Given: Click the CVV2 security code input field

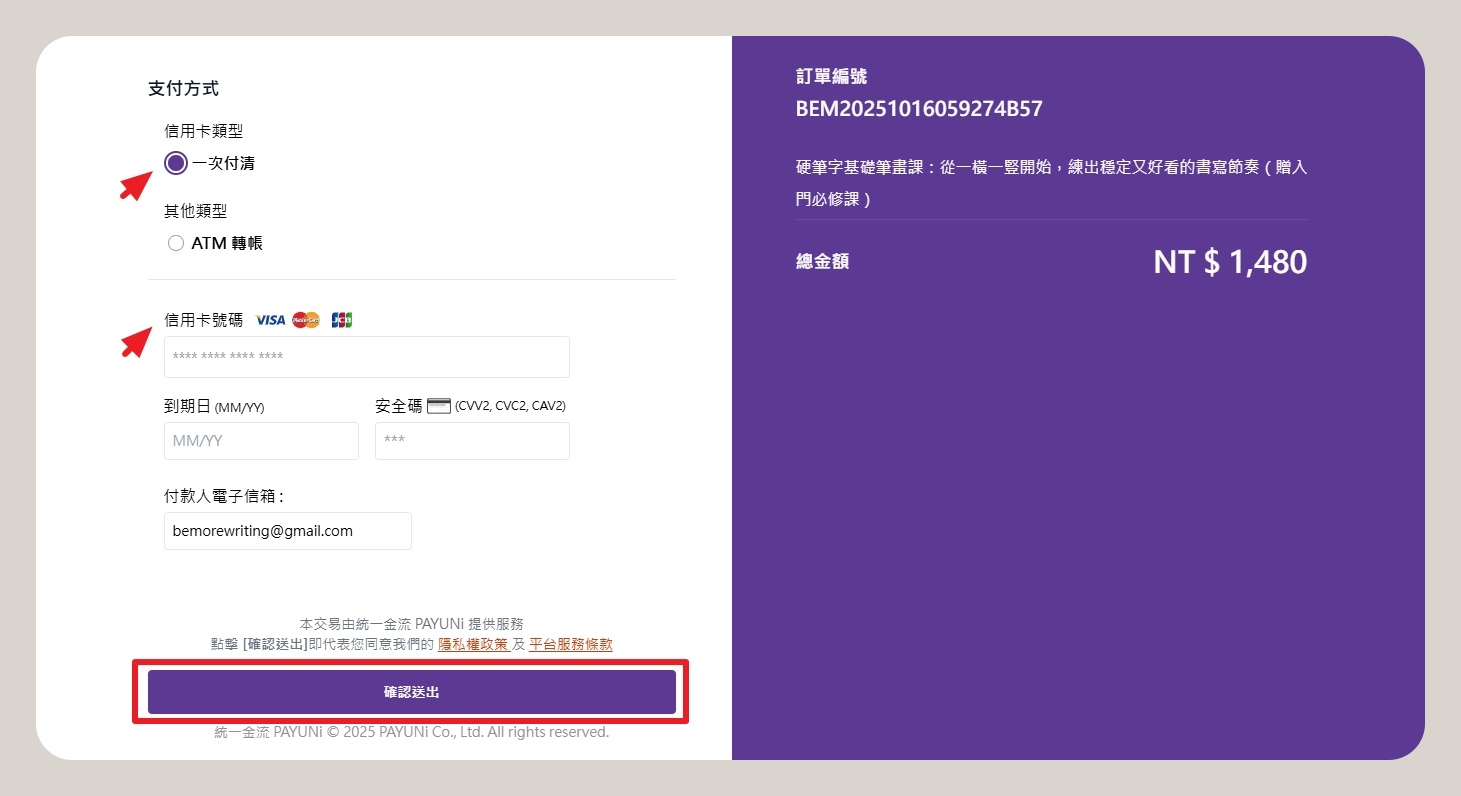Looking at the screenshot, I should point(471,440).
